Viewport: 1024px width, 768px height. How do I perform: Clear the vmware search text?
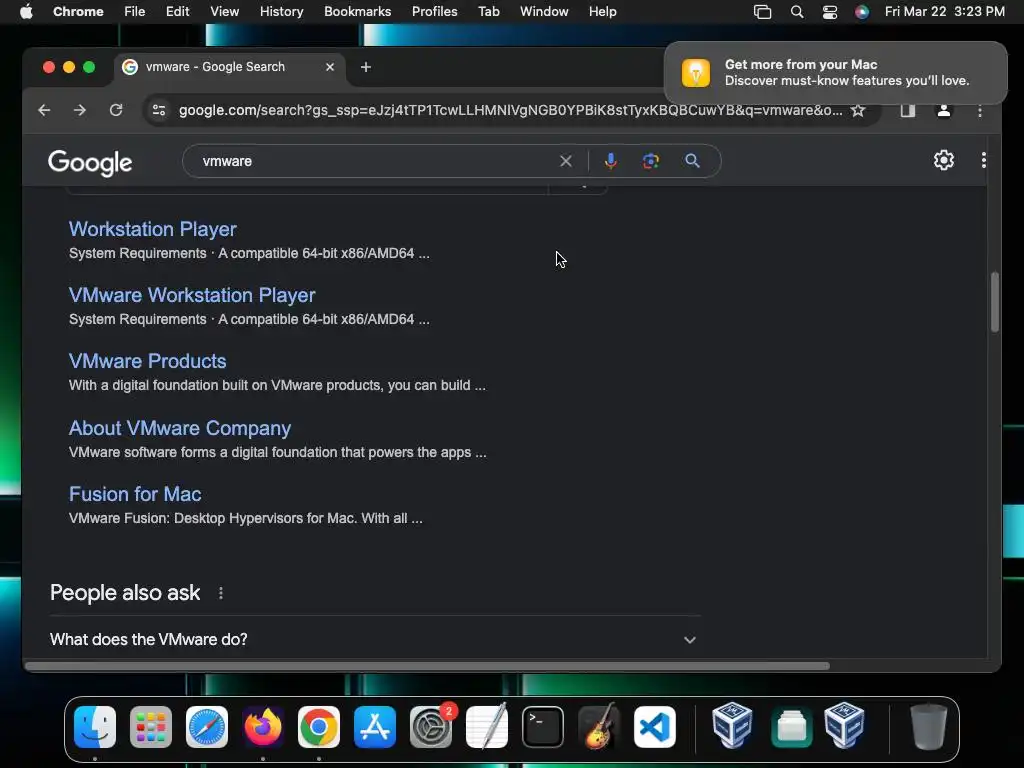pos(566,161)
